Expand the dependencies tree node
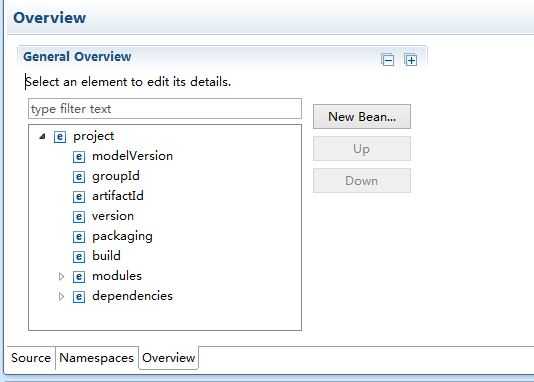Screen dimensions: 534x382 (x=61, y=297)
